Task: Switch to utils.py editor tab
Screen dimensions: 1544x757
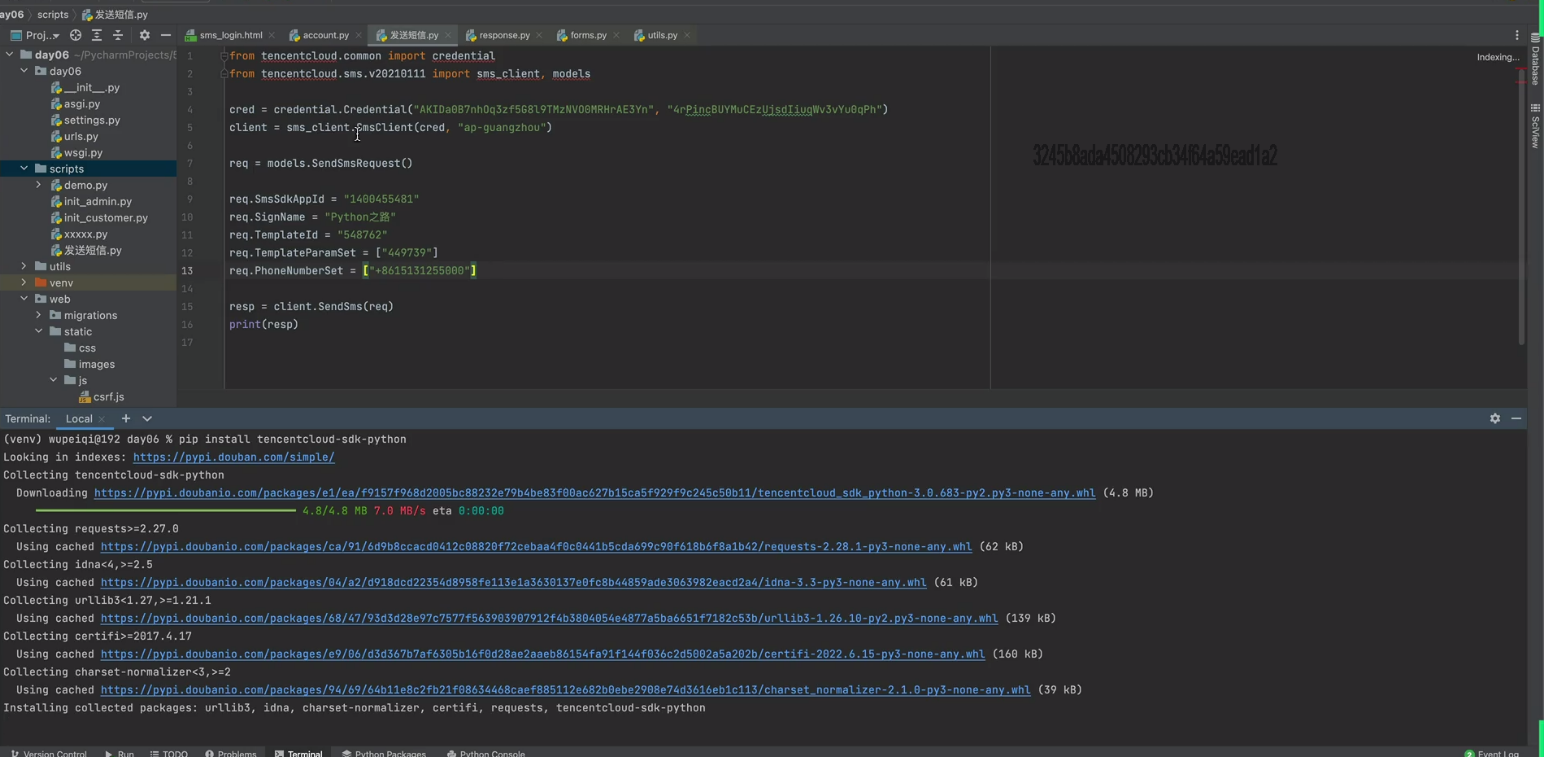Action: pyautogui.click(x=662, y=35)
